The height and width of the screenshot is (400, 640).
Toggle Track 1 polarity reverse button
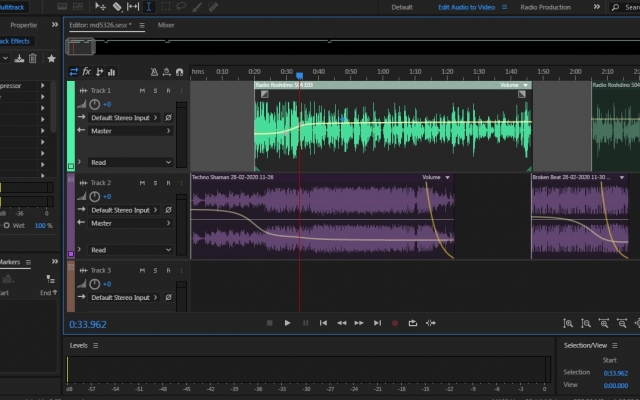[168, 118]
